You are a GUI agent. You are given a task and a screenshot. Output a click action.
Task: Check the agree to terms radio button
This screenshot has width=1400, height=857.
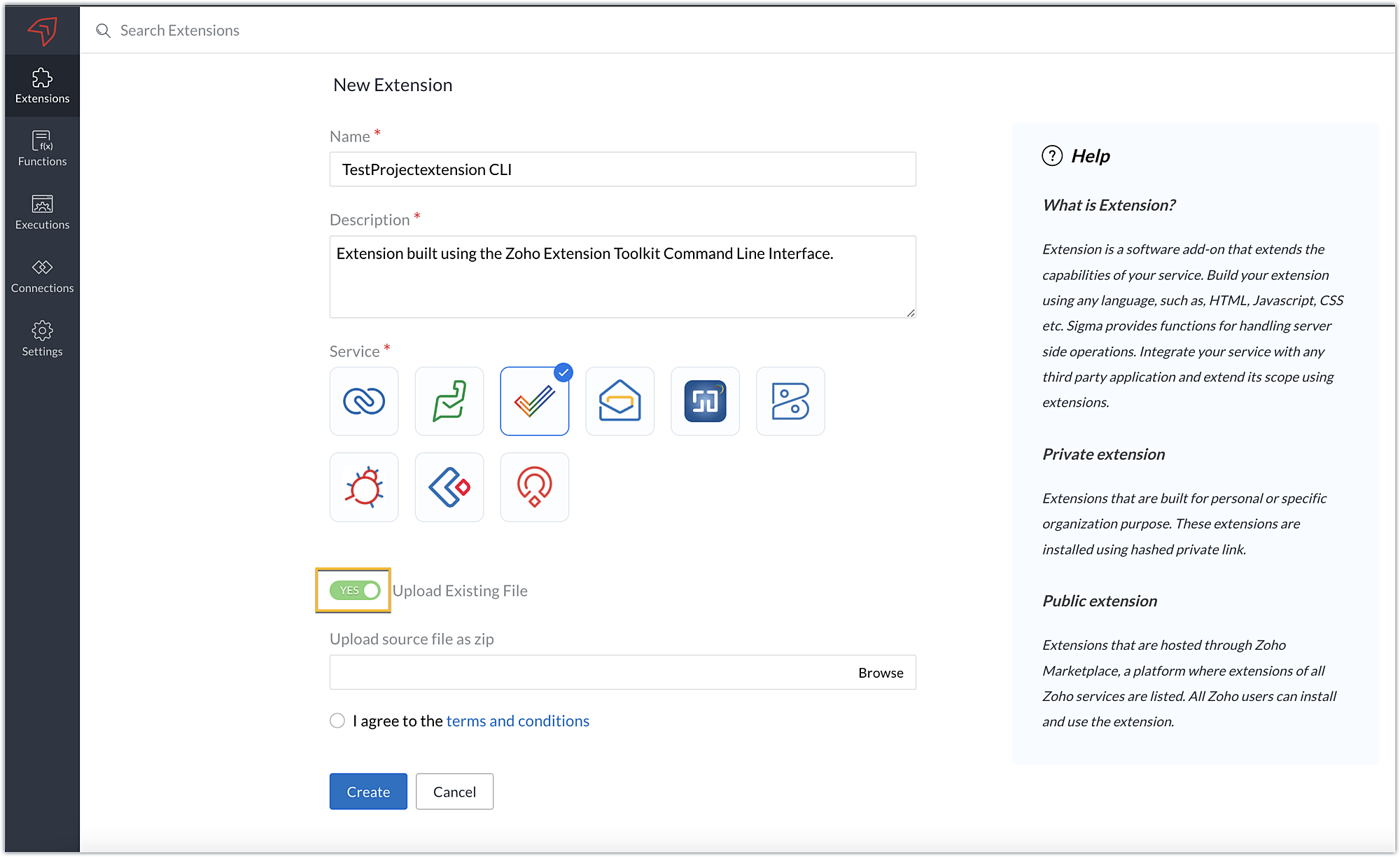point(337,720)
